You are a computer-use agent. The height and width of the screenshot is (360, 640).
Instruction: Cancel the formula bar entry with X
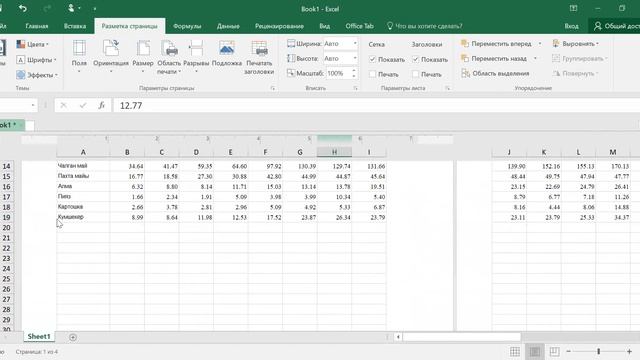click(63, 105)
